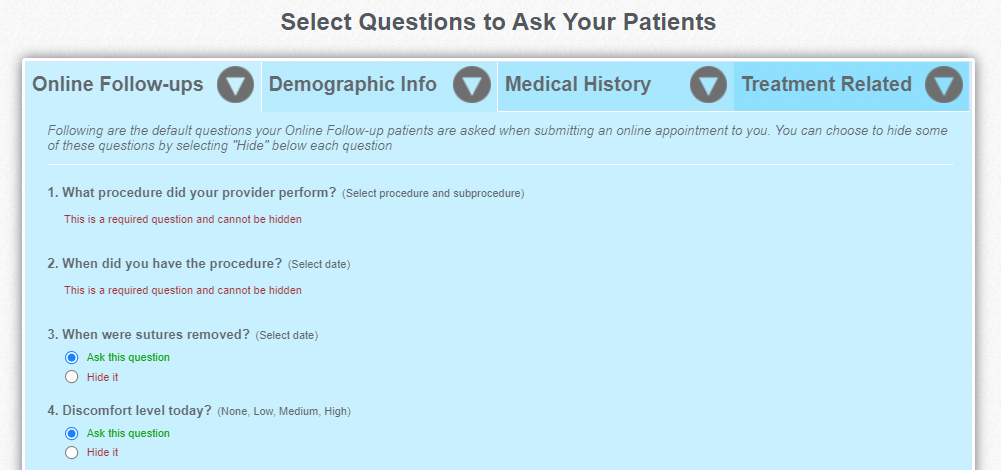
Task: Click question 2 'When did you have the procedure?'
Action: point(165,264)
